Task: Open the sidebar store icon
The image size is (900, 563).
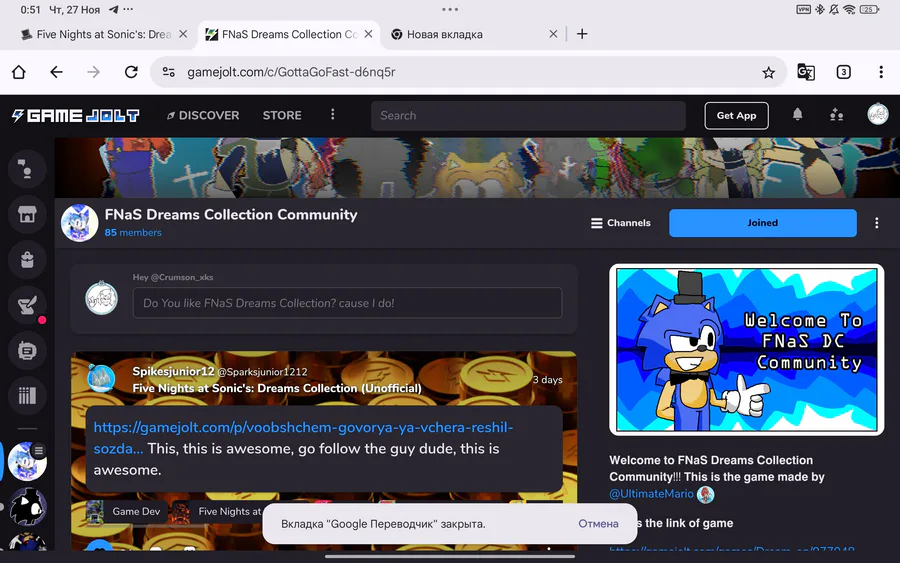Action: pos(27,215)
